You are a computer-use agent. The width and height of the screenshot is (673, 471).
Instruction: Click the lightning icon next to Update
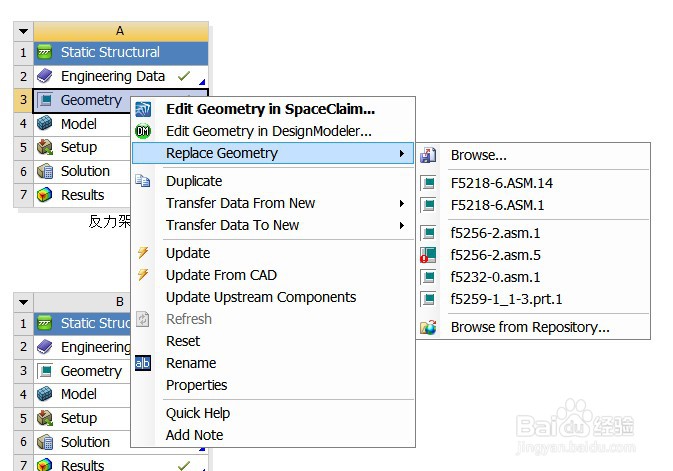coord(143,252)
